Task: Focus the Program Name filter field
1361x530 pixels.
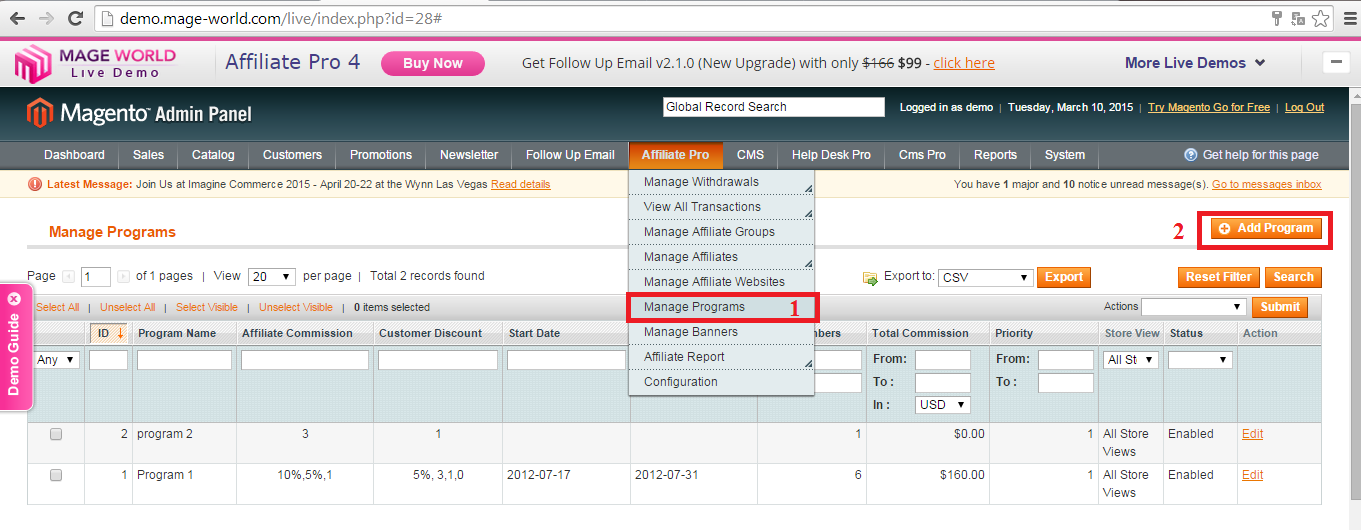Action: (184, 360)
